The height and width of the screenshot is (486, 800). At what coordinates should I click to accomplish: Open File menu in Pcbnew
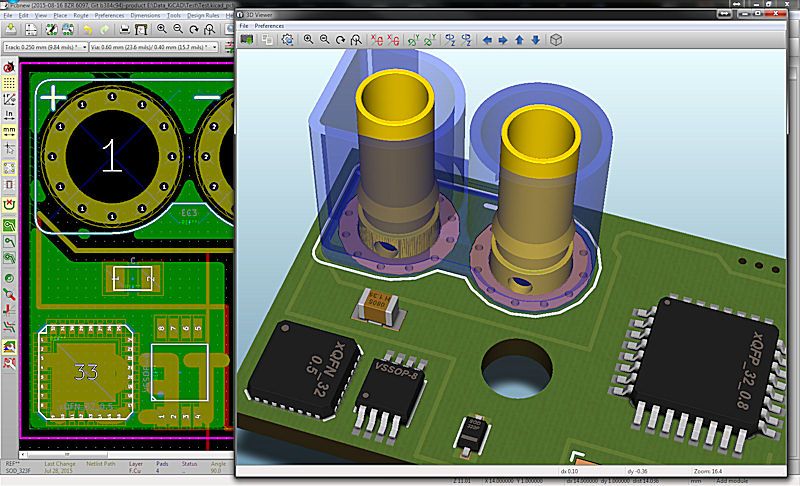point(8,16)
